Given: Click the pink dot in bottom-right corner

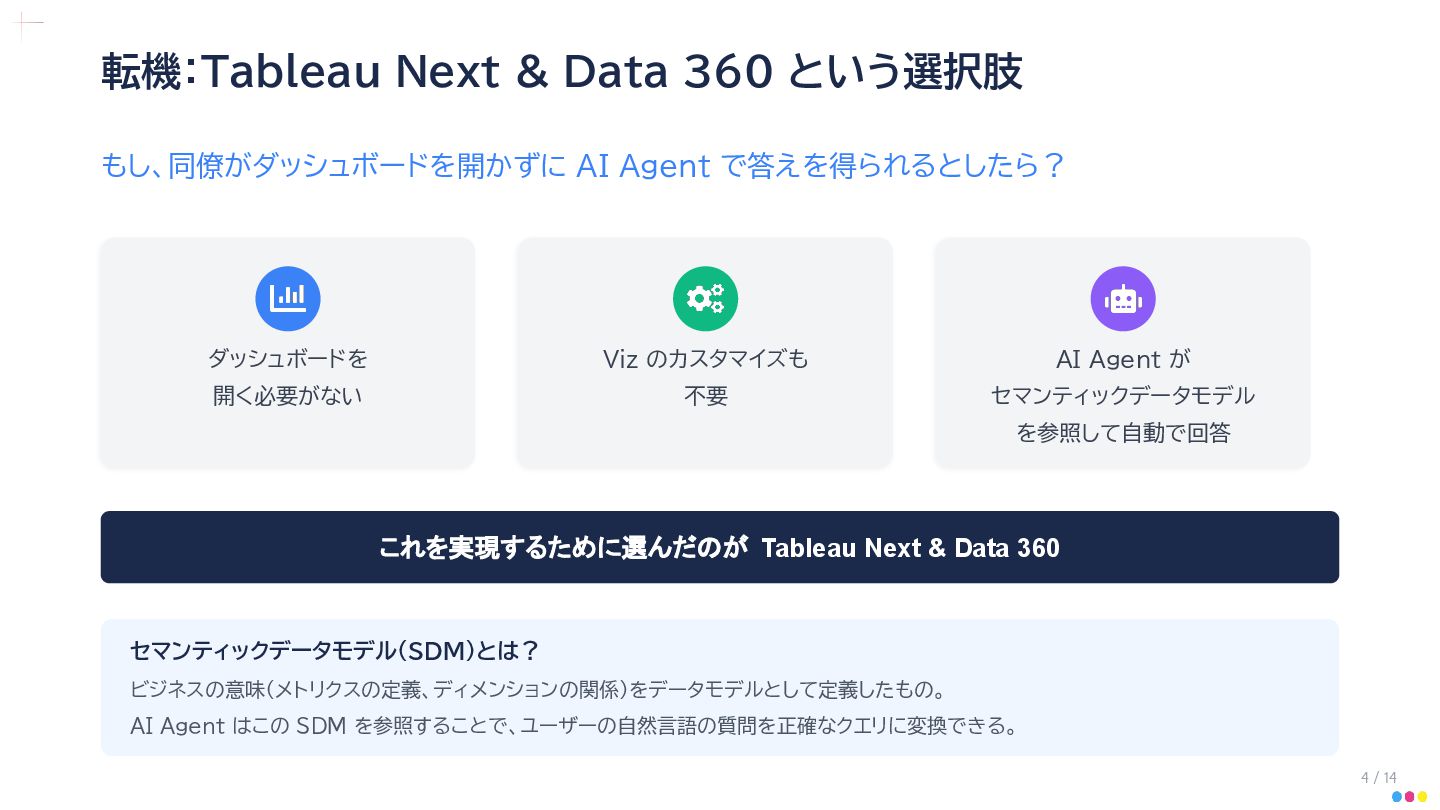Looking at the screenshot, I should tap(1410, 797).
